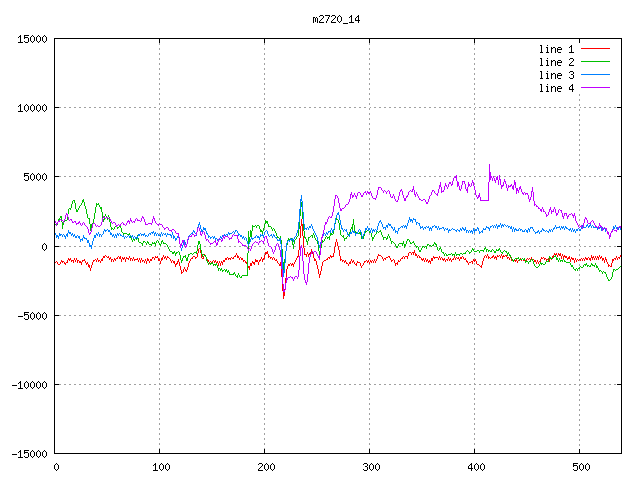The height and width of the screenshot is (480, 640).
Task: Click the -10000 y-axis tick label
Action: point(29,384)
